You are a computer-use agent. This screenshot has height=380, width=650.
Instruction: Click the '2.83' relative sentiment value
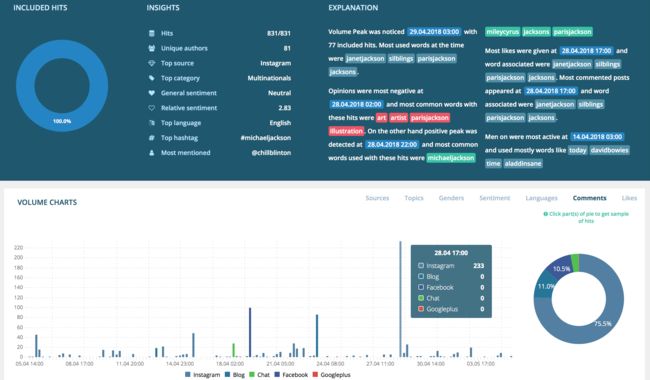(x=284, y=108)
